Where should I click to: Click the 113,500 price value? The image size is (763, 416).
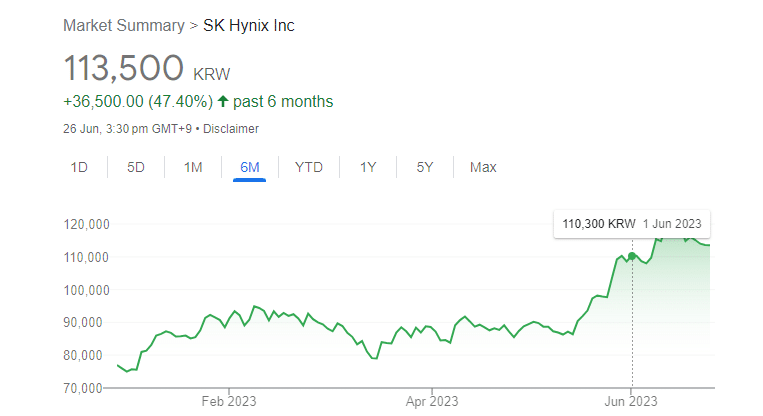point(124,68)
